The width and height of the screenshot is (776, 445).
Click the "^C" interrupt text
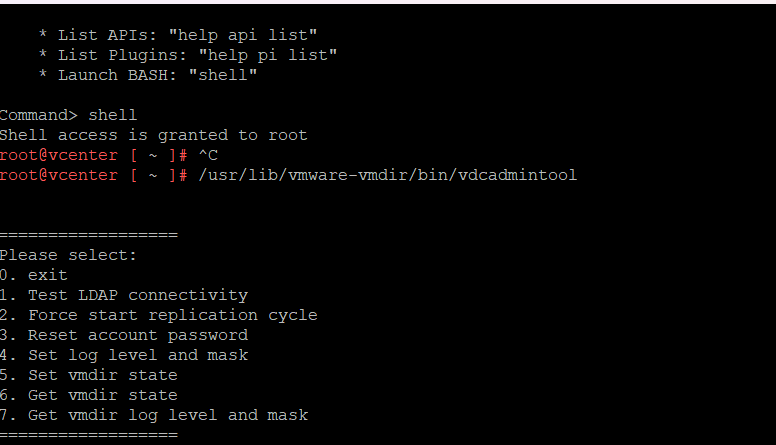click(x=208, y=155)
